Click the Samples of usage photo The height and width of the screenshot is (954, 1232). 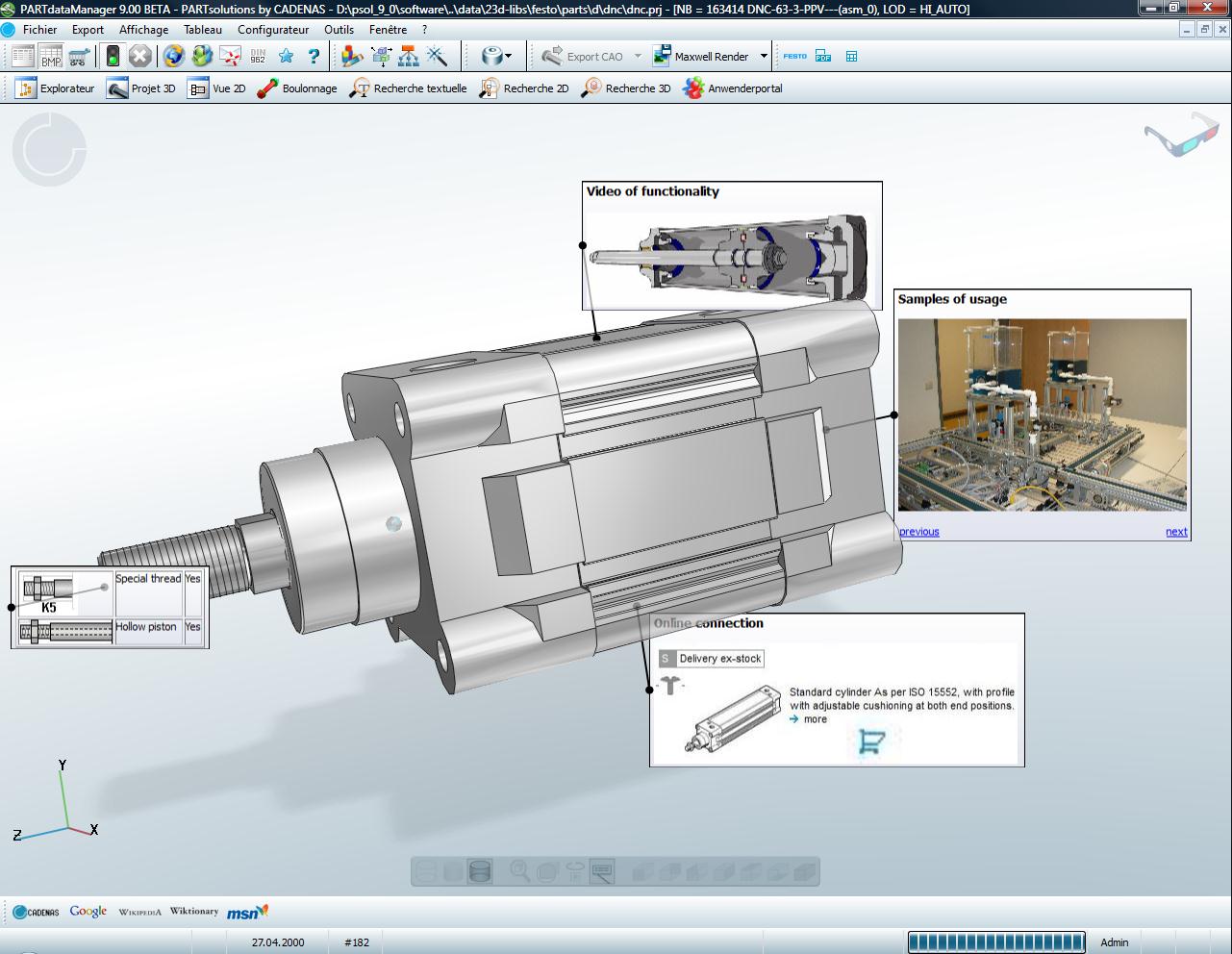(x=1043, y=414)
